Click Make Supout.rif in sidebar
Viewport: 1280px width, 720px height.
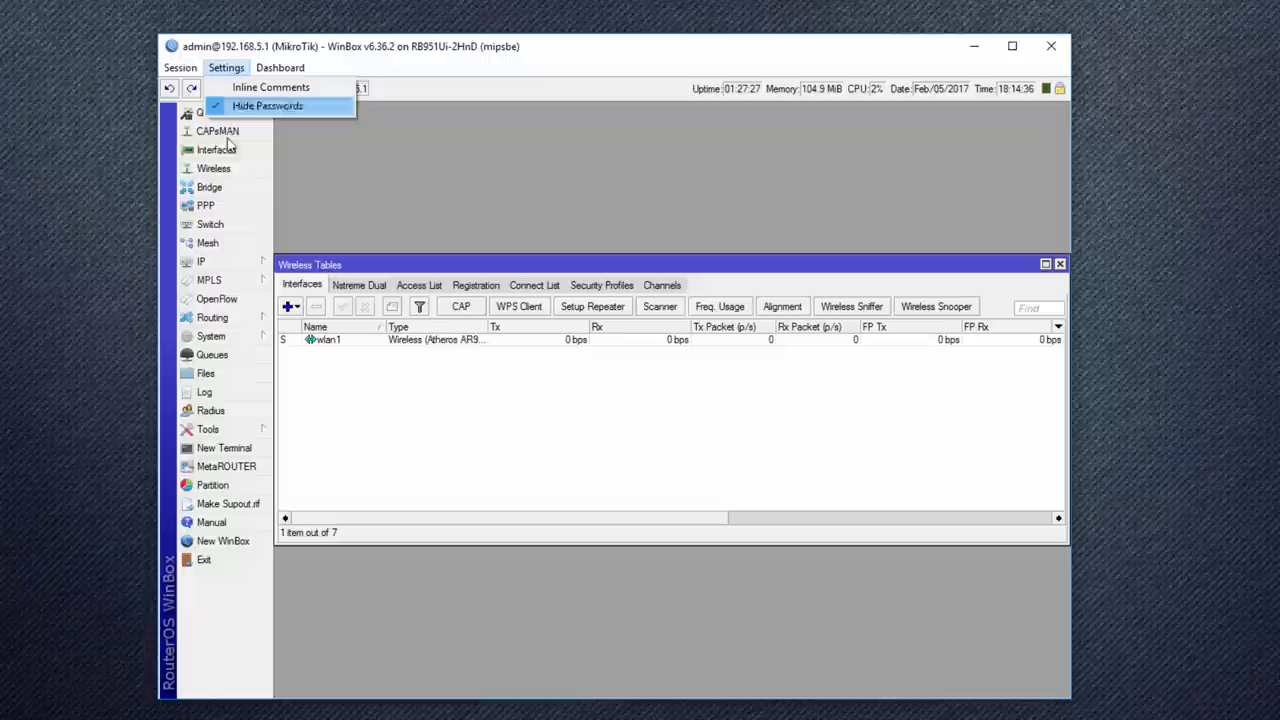[x=228, y=504]
